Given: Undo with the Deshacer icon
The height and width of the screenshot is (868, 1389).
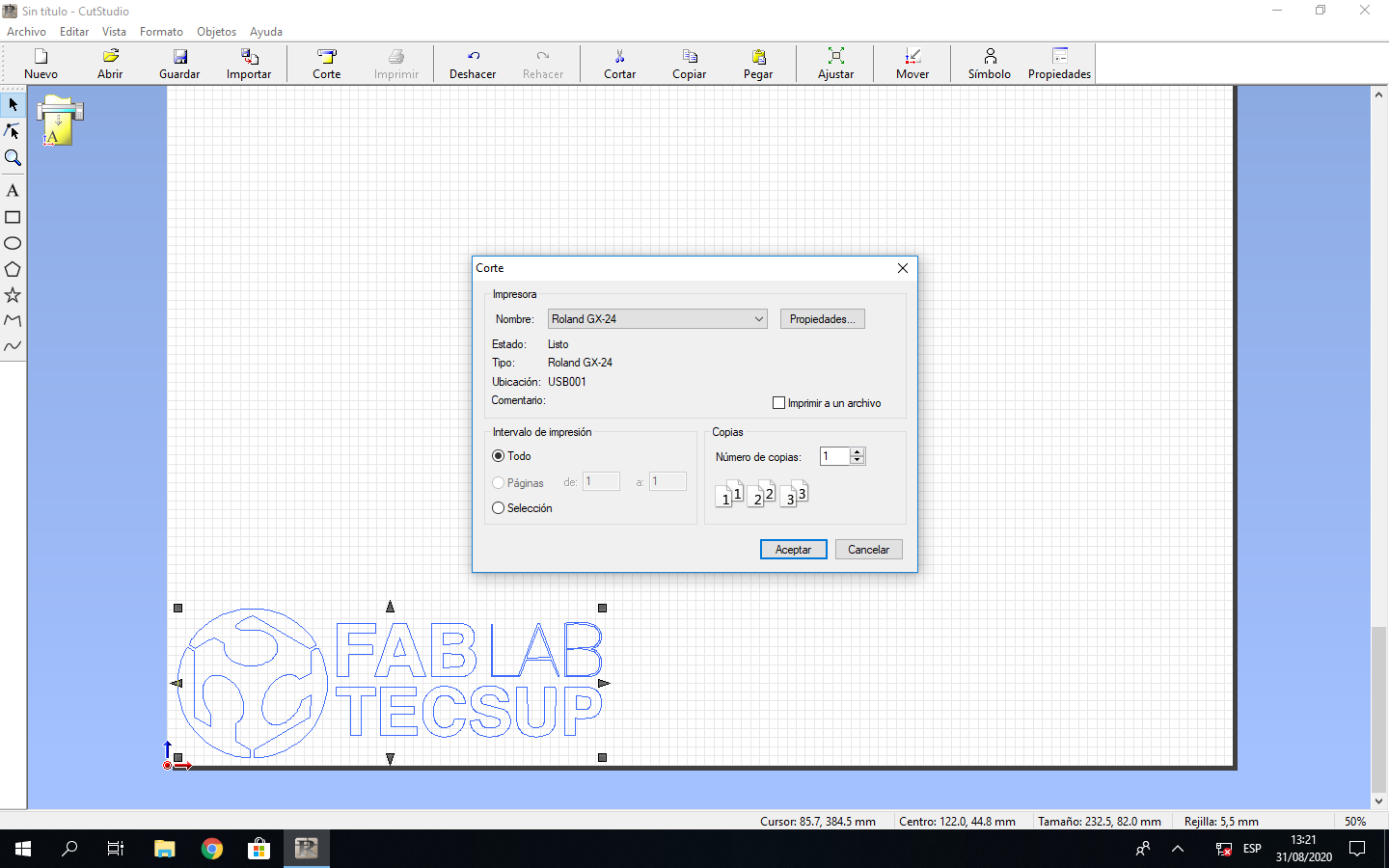Looking at the screenshot, I should [x=473, y=64].
